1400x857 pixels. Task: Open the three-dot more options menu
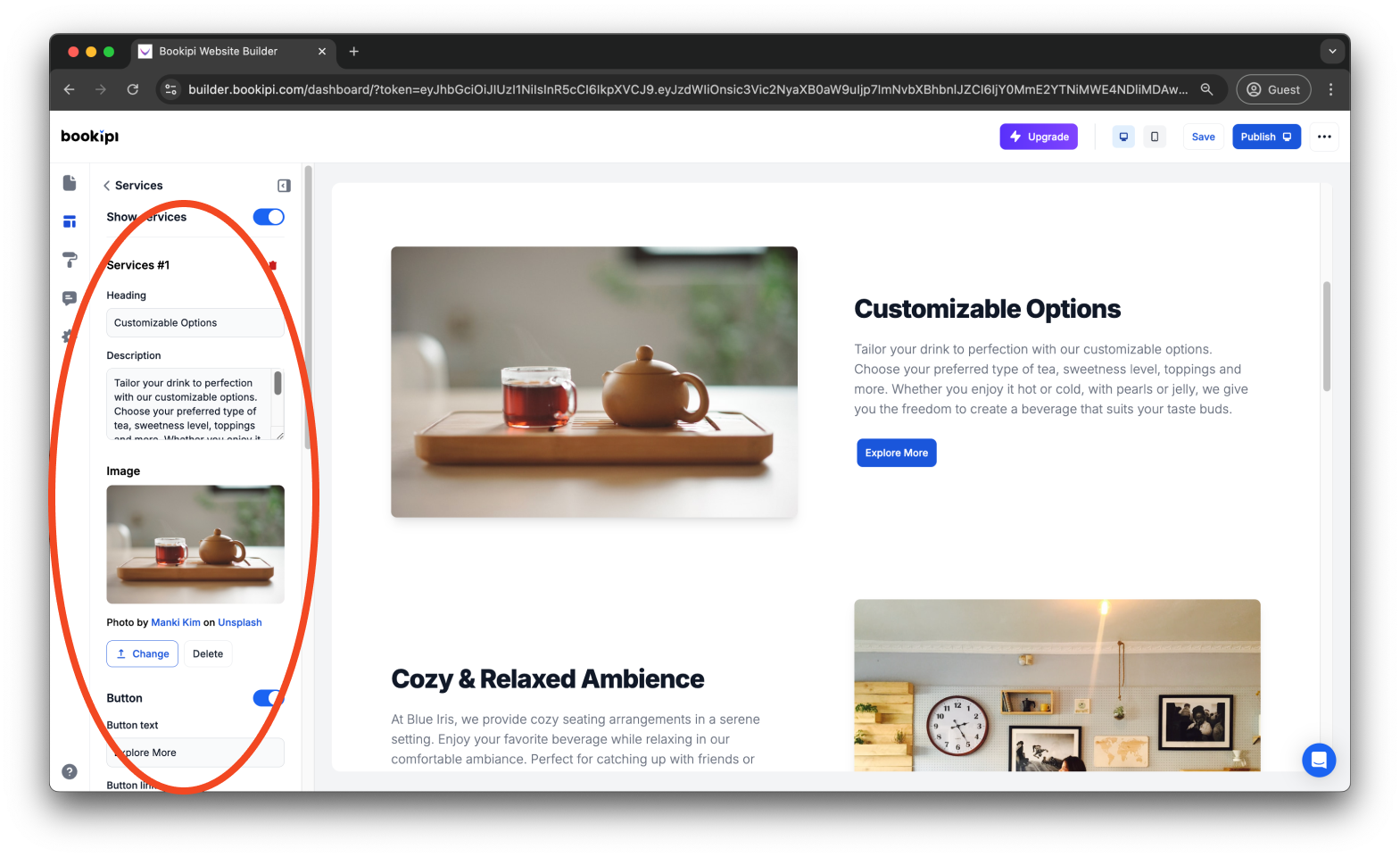point(1324,137)
